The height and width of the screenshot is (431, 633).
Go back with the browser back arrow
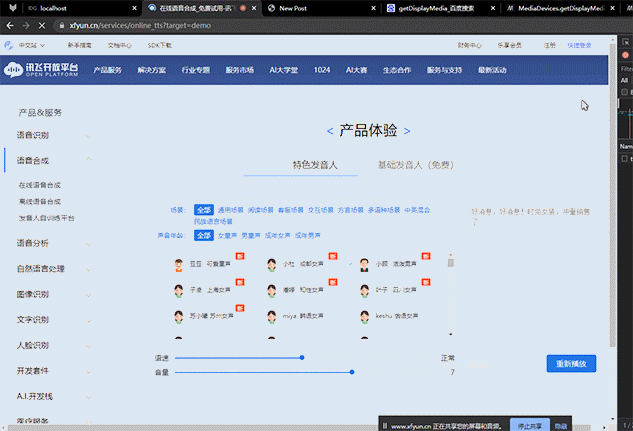(x=10, y=25)
